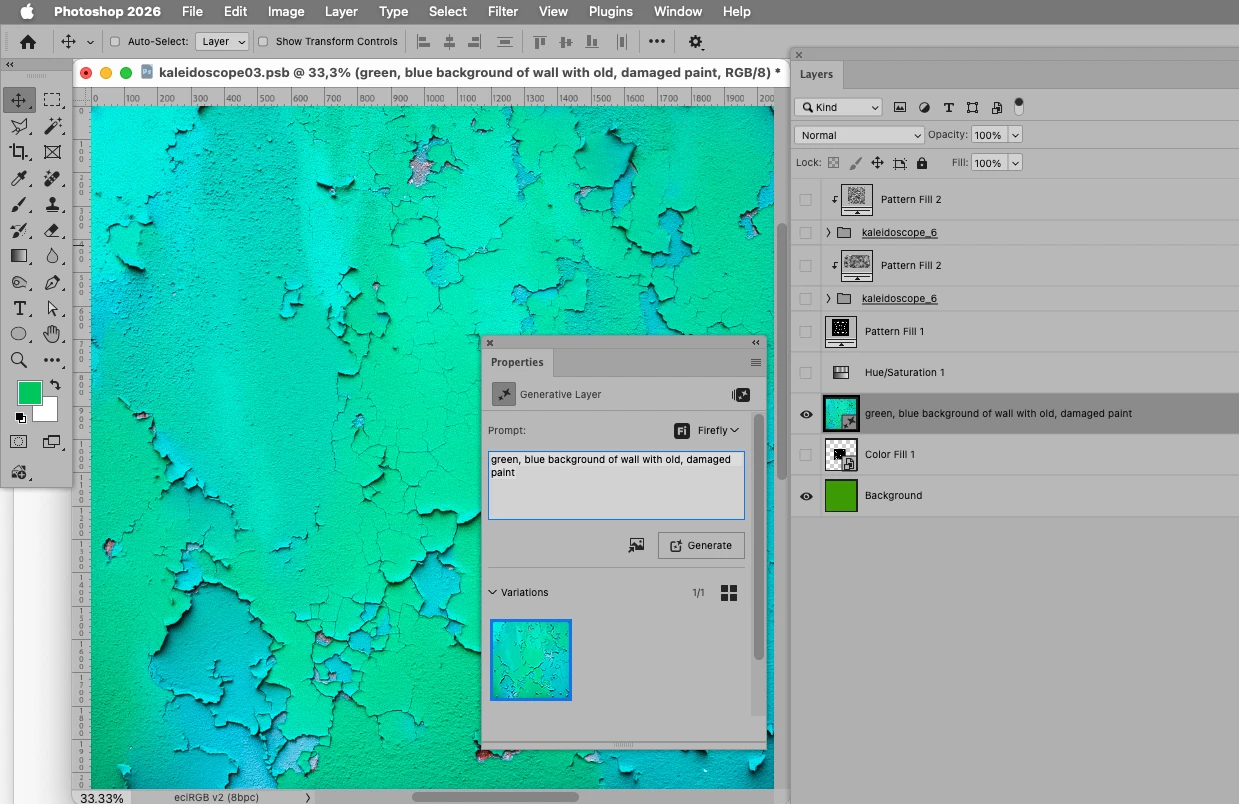Screen dimensions: 1239x804
Task: Go to Photoshop Home screen
Action: pyautogui.click(x=28, y=42)
